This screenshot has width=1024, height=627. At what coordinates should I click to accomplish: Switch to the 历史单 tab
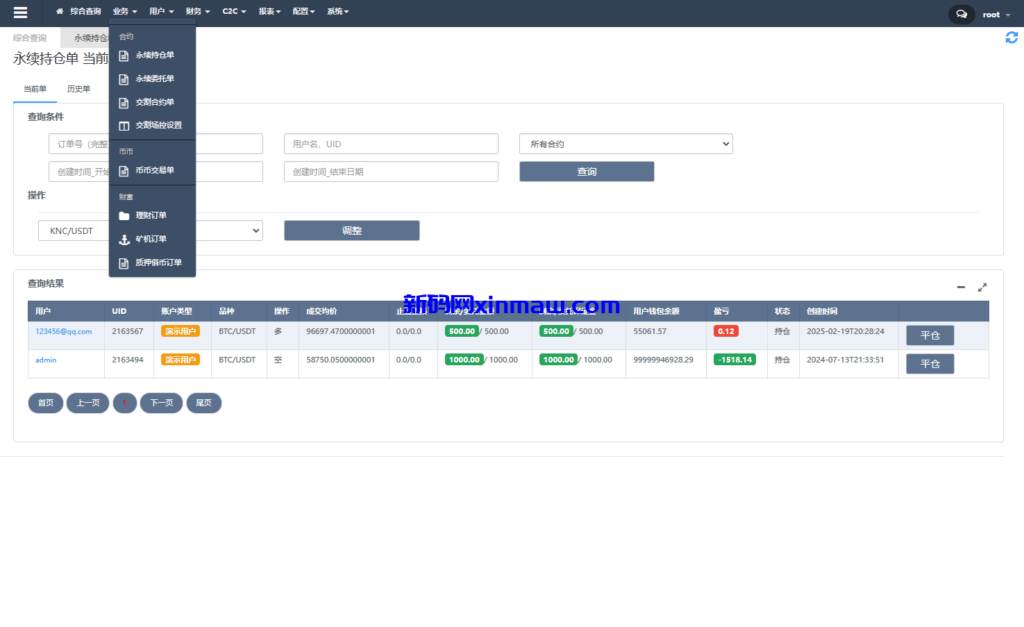pyautogui.click(x=78, y=89)
